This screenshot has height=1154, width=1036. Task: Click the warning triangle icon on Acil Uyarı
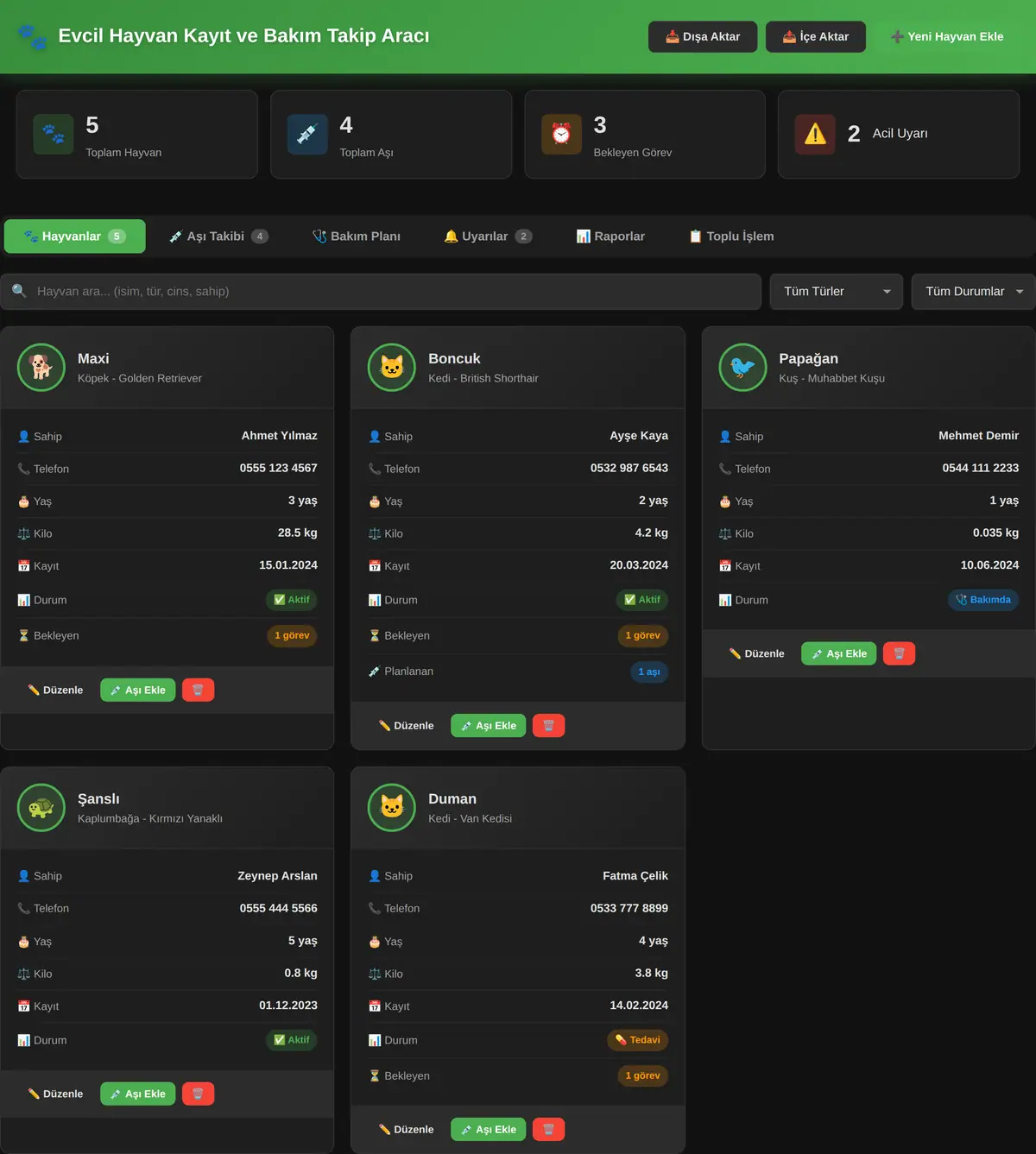(x=815, y=135)
